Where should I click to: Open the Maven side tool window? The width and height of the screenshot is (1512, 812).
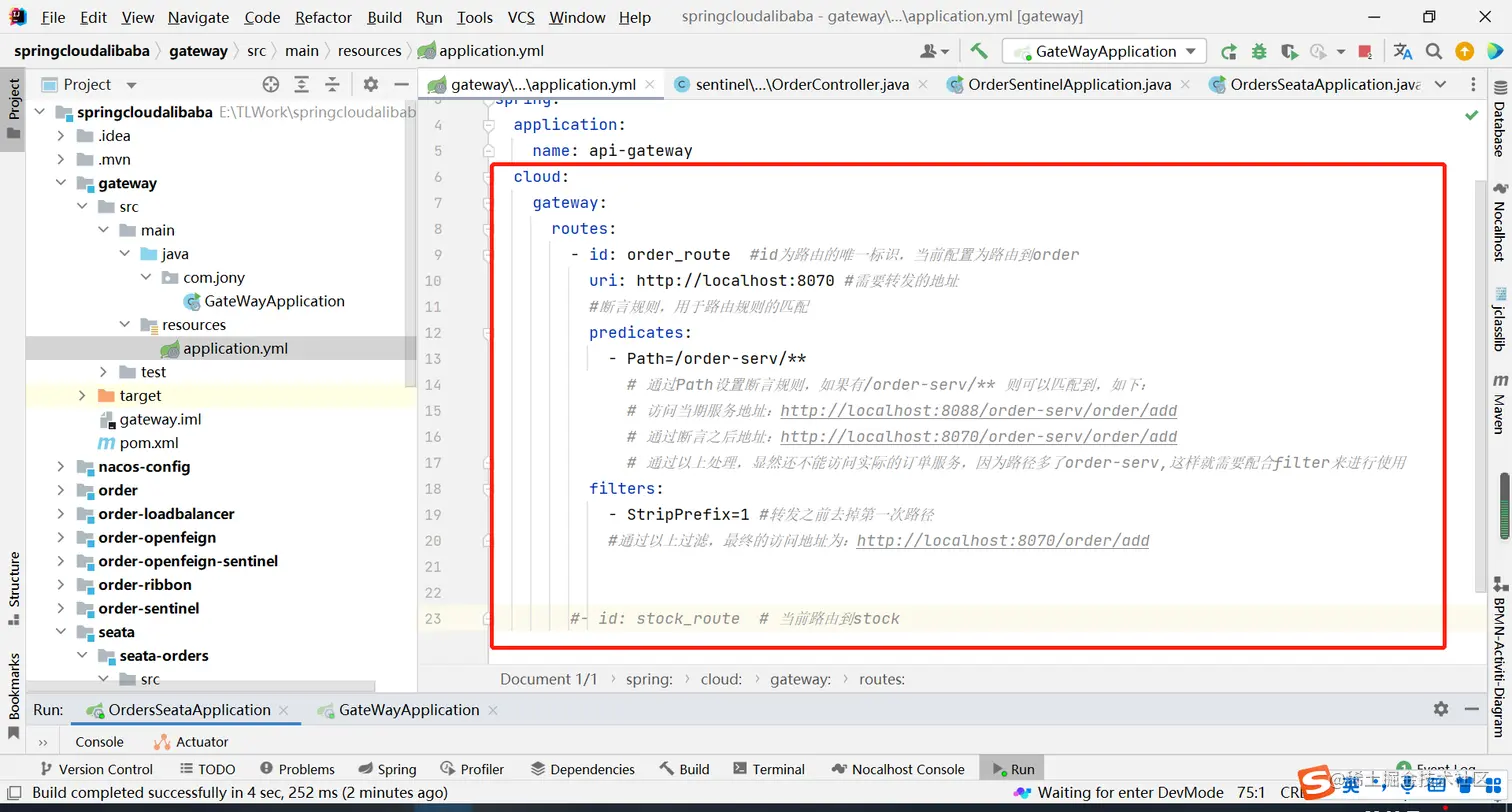click(1500, 404)
